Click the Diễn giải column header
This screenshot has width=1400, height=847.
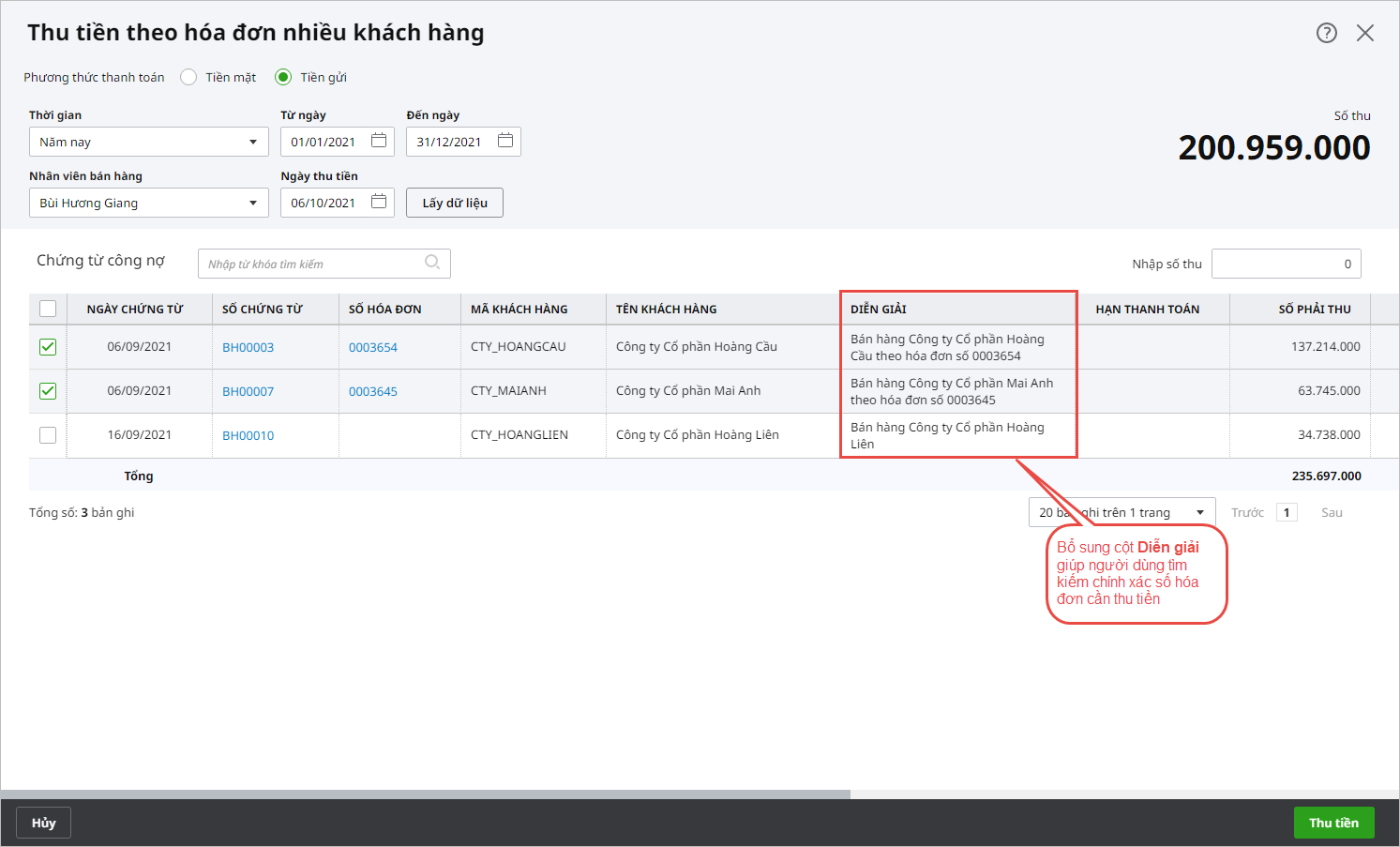[x=879, y=309]
